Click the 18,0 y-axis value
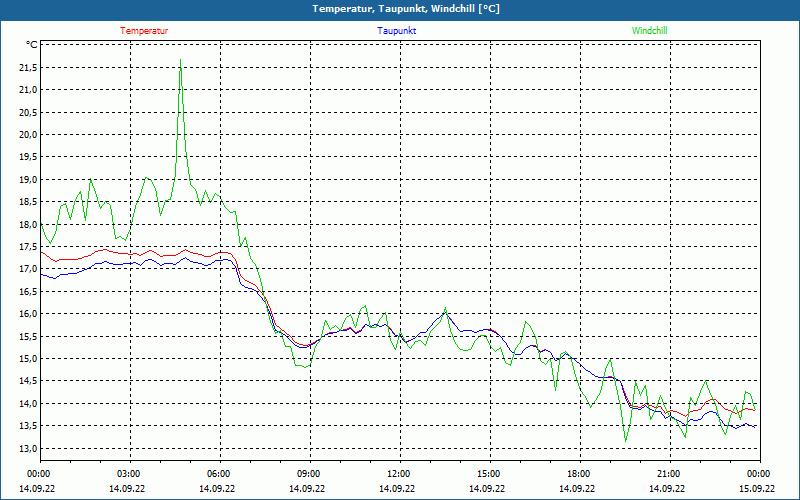 pos(28,224)
